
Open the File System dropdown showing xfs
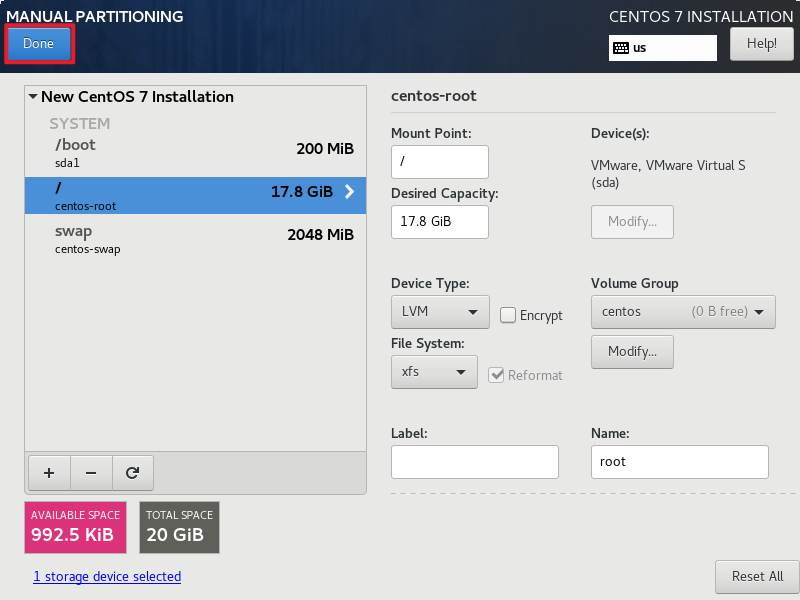coord(434,371)
